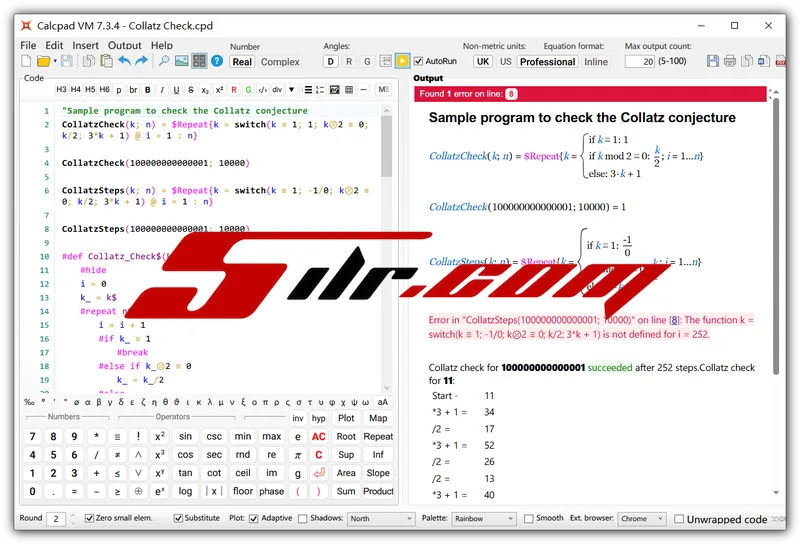Enable the Smooth checkbox

tap(529, 518)
